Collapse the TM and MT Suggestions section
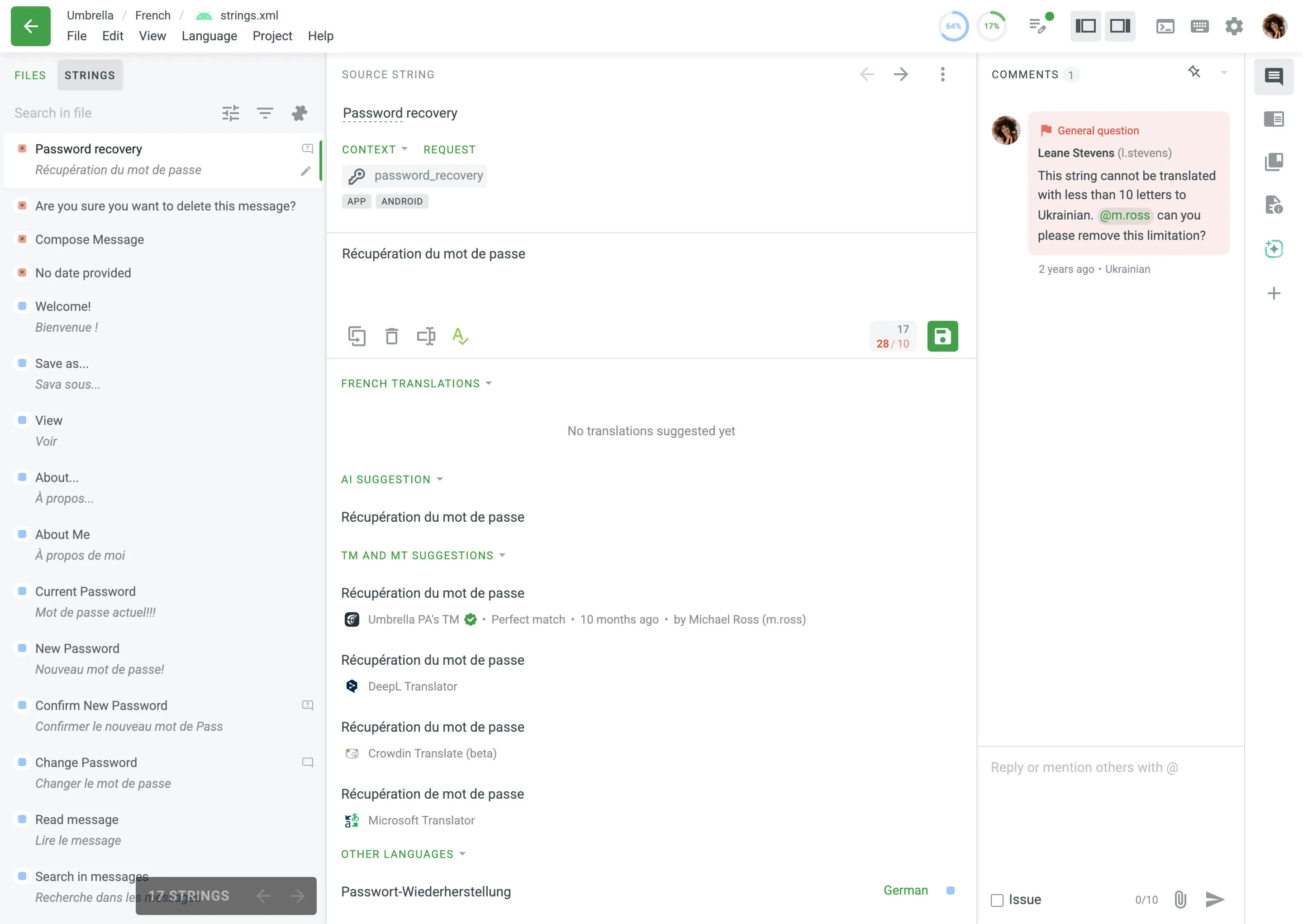The image size is (1303, 924). [423, 555]
